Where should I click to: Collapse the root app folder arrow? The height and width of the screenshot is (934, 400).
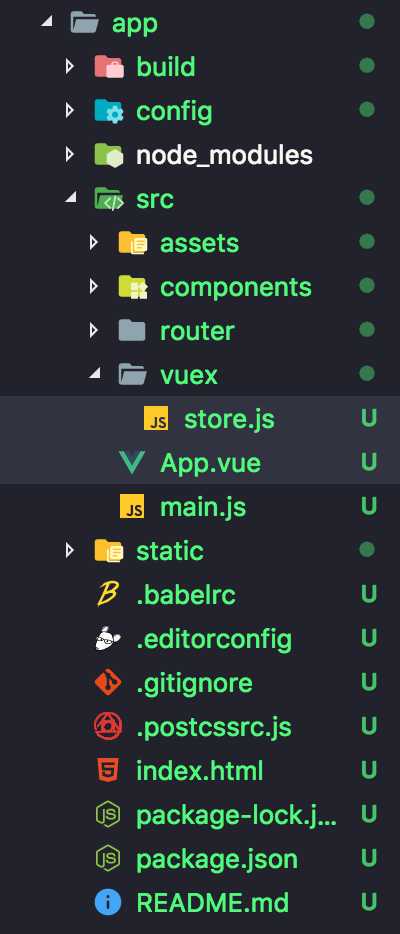(46, 22)
